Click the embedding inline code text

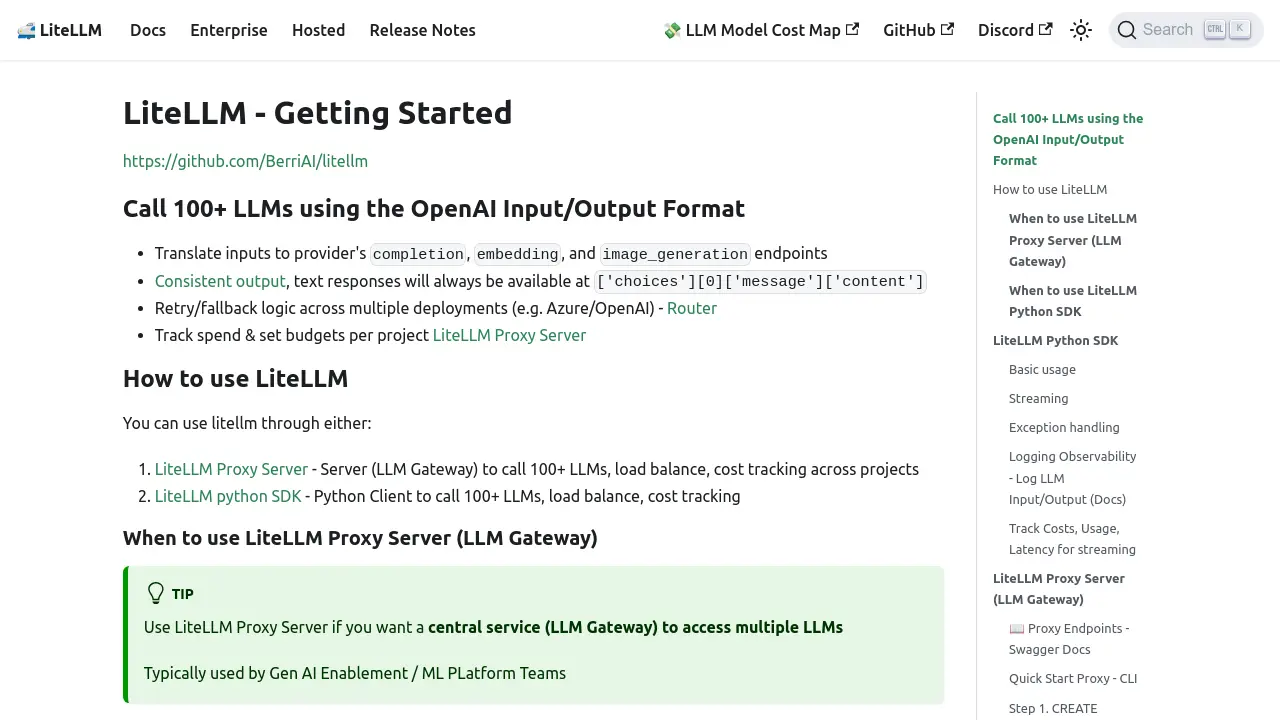(517, 254)
